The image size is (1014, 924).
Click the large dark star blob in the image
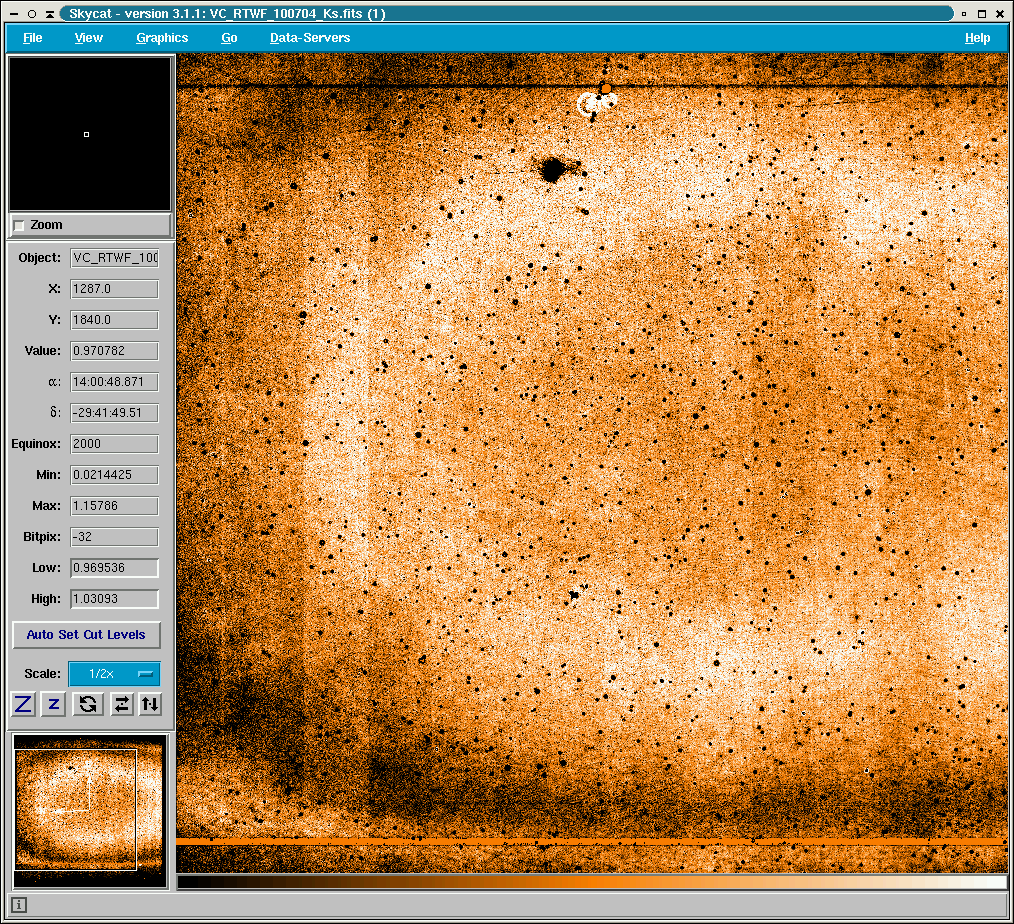(550, 170)
